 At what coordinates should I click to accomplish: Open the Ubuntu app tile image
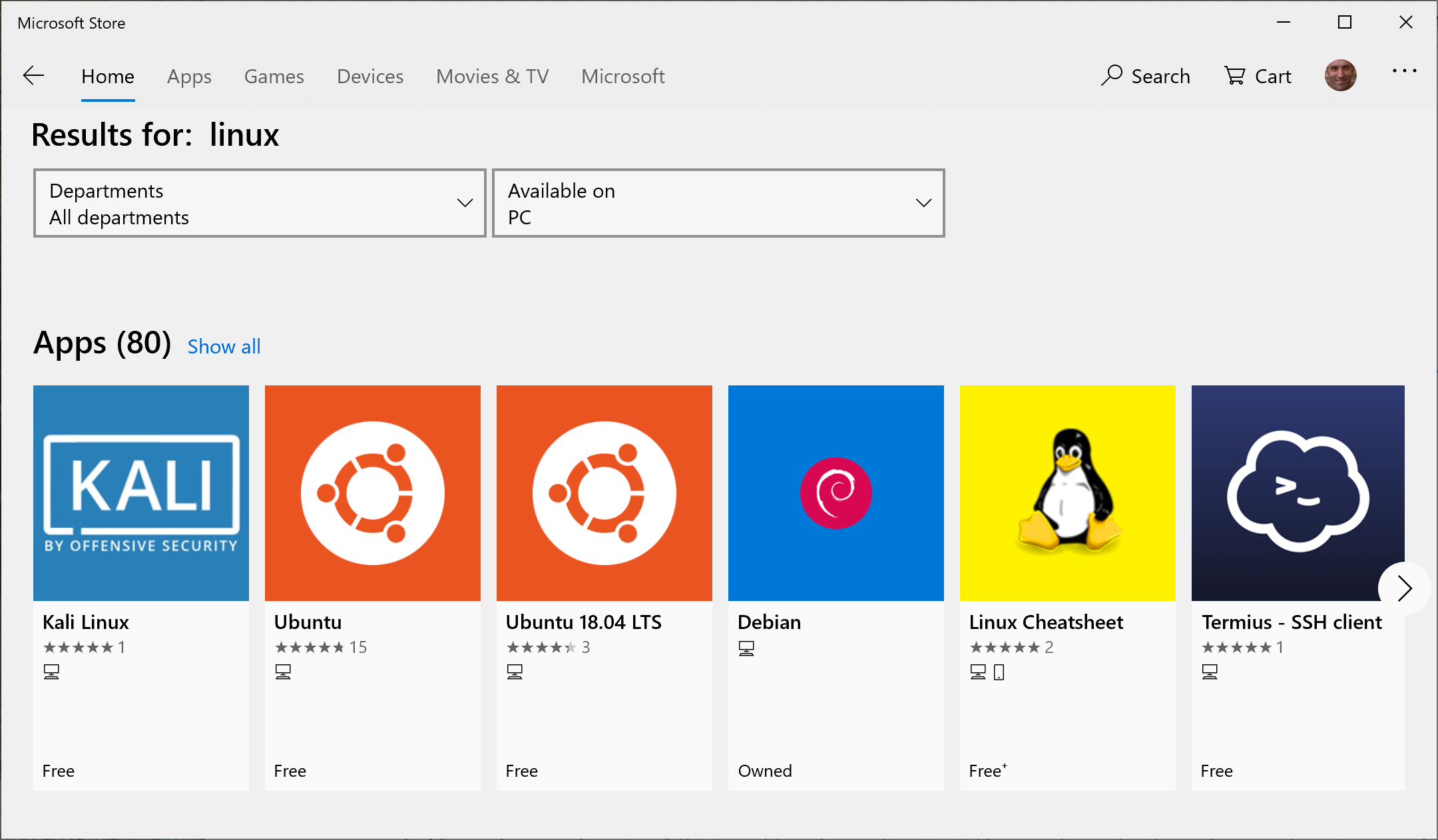coord(373,493)
